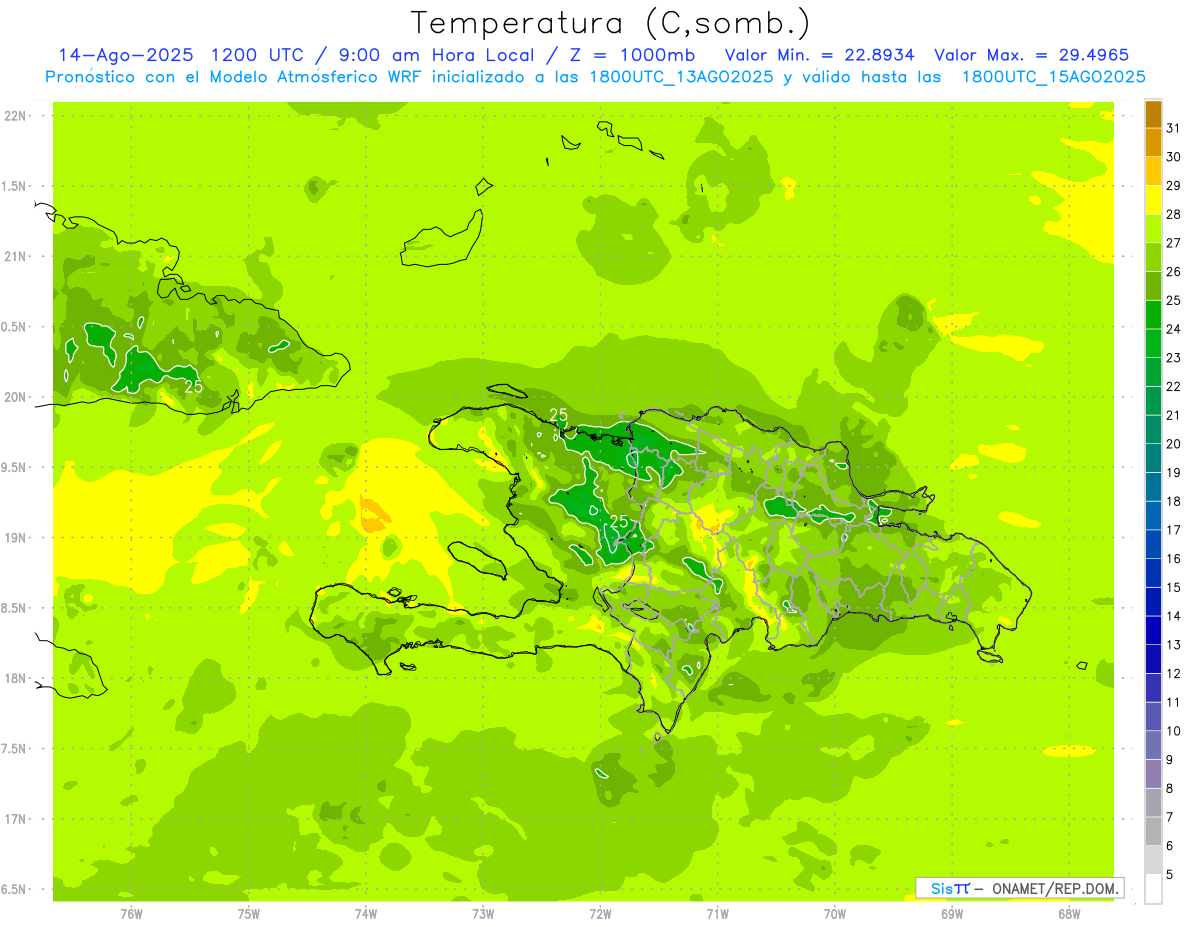Click the "Valor Max. = 29.4965" readout
Screen dimensions: 1200x927
(1032, 55)
